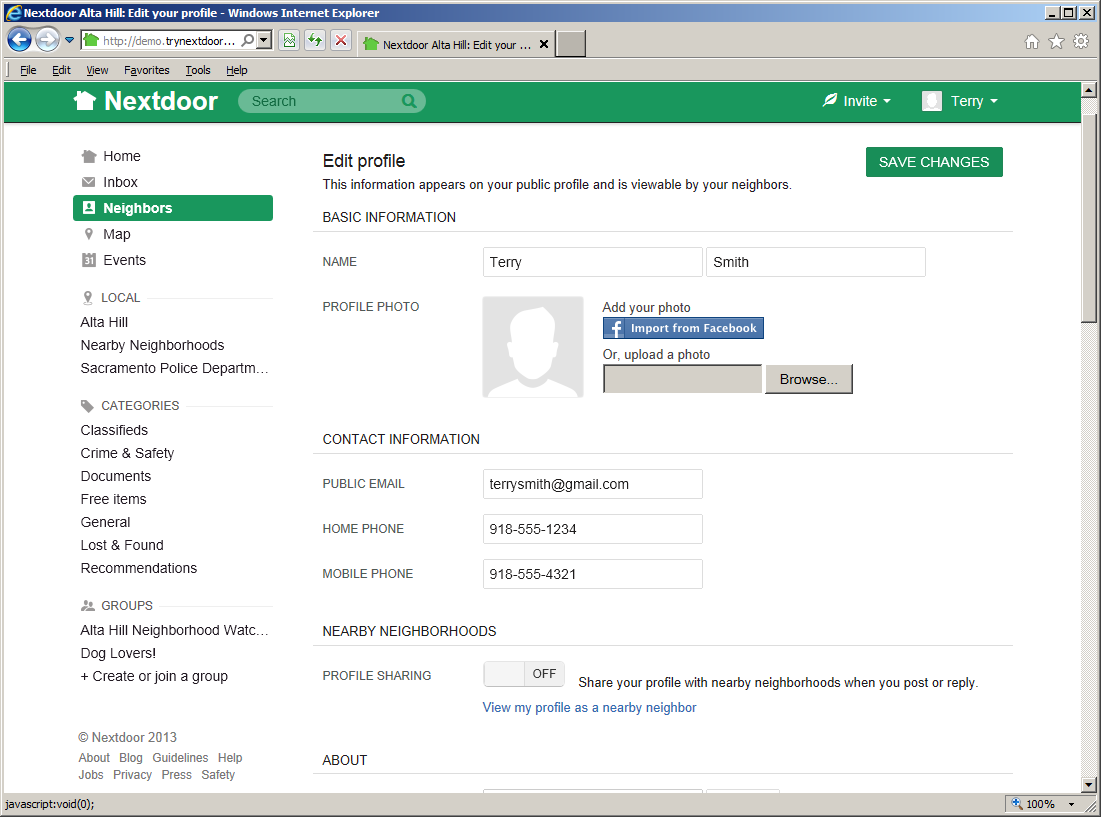The image size is (1101, 817).
Task: Click the Map pin icon
Action: 90,234
